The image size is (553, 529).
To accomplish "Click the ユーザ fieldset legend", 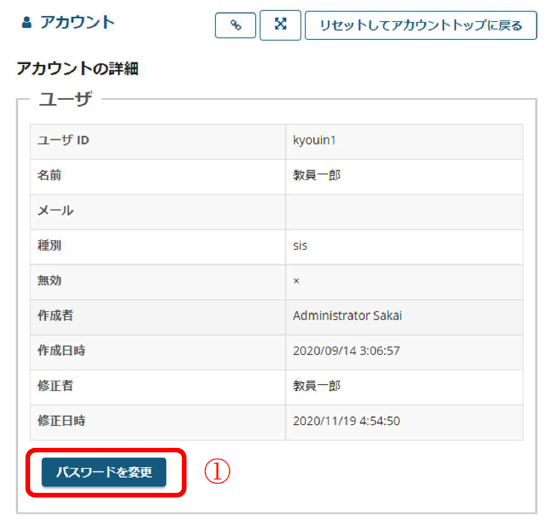I will click(66, 99).
